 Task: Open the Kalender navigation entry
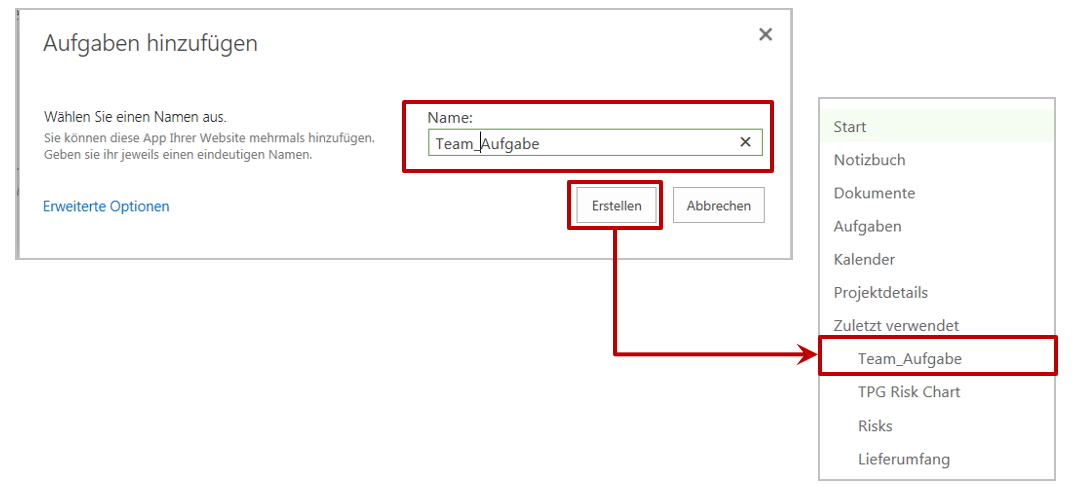coord(864,259)
